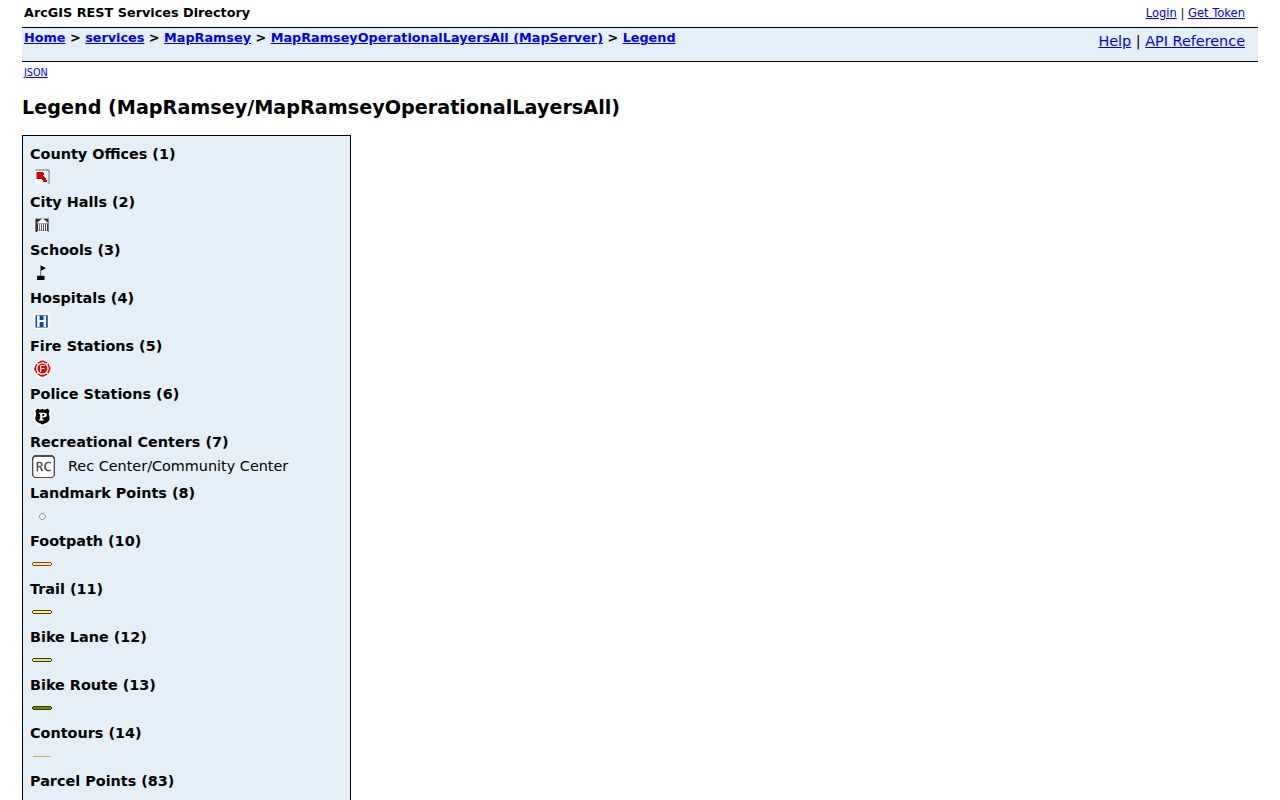Image resolution: width=1280 pixels, height=800 pixels.
Task: Open MapRamseyOperationalLayersAll (MapServer) link
Action: tap(437, 38)
